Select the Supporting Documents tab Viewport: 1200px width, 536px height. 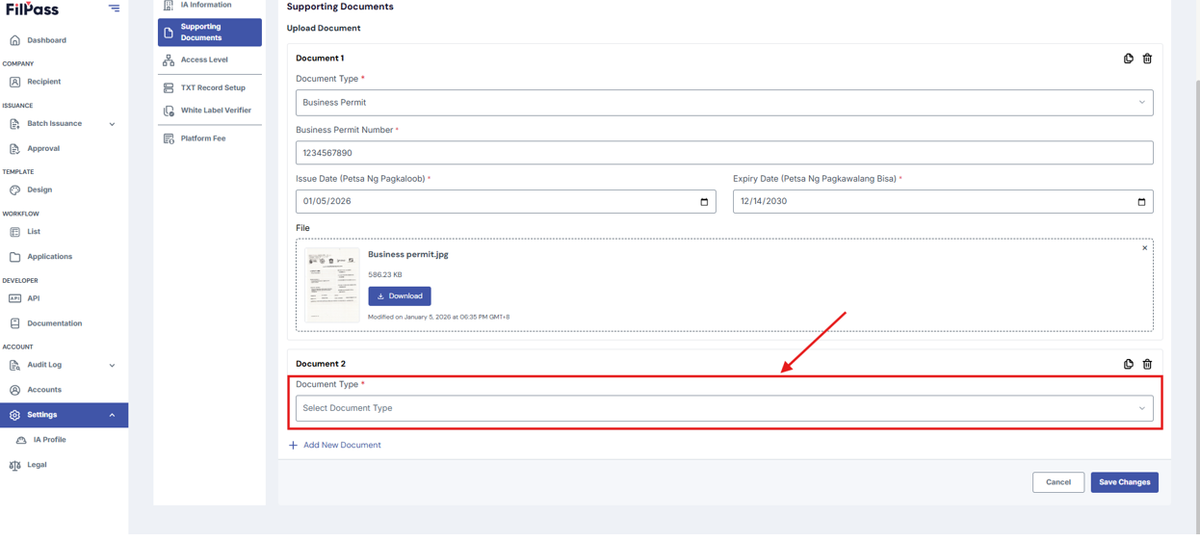209,32
